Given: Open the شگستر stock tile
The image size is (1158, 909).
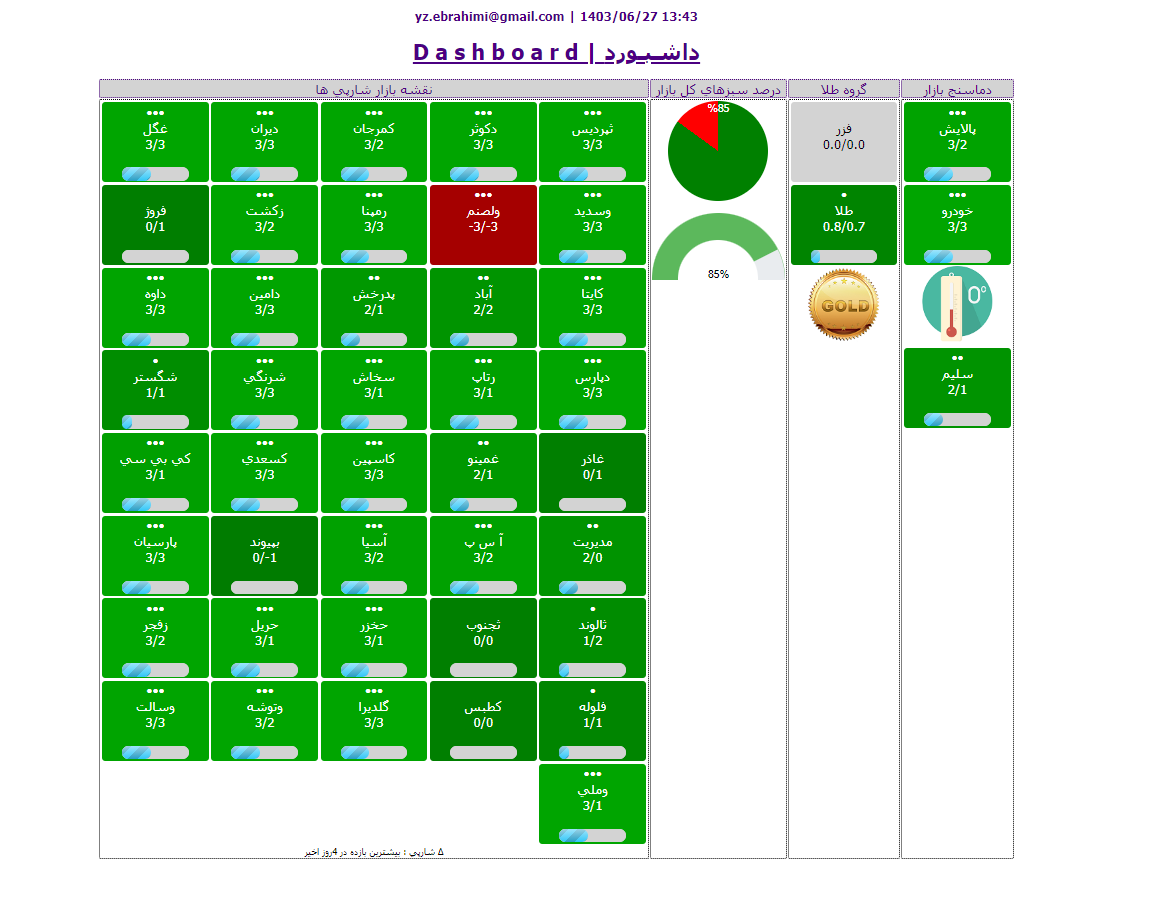Looking at the screenshot, I should [x=155, y=390].
